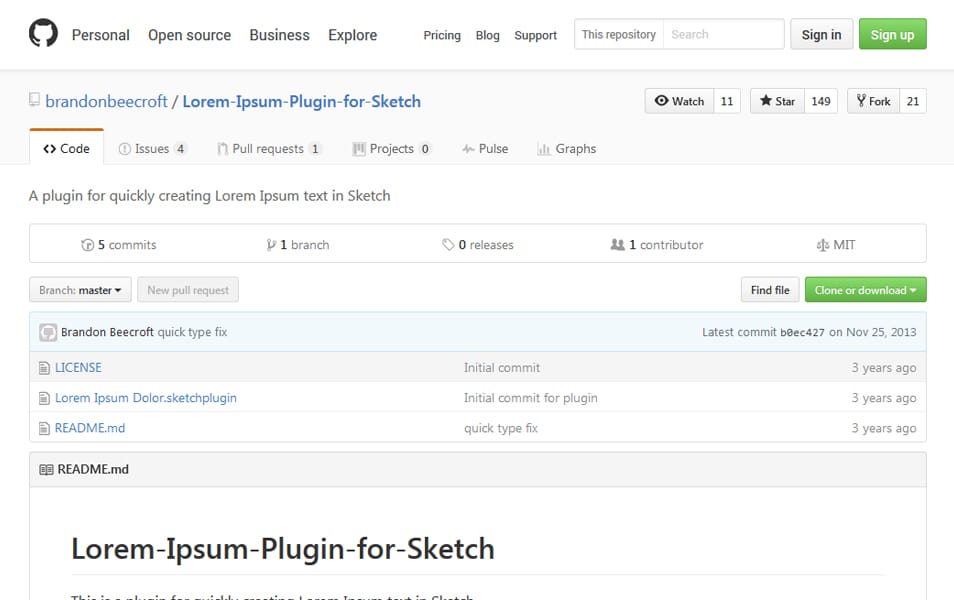Viewport: 954px width, 600px height.
Task: Open the Pricing link
Action: (442, 35)
